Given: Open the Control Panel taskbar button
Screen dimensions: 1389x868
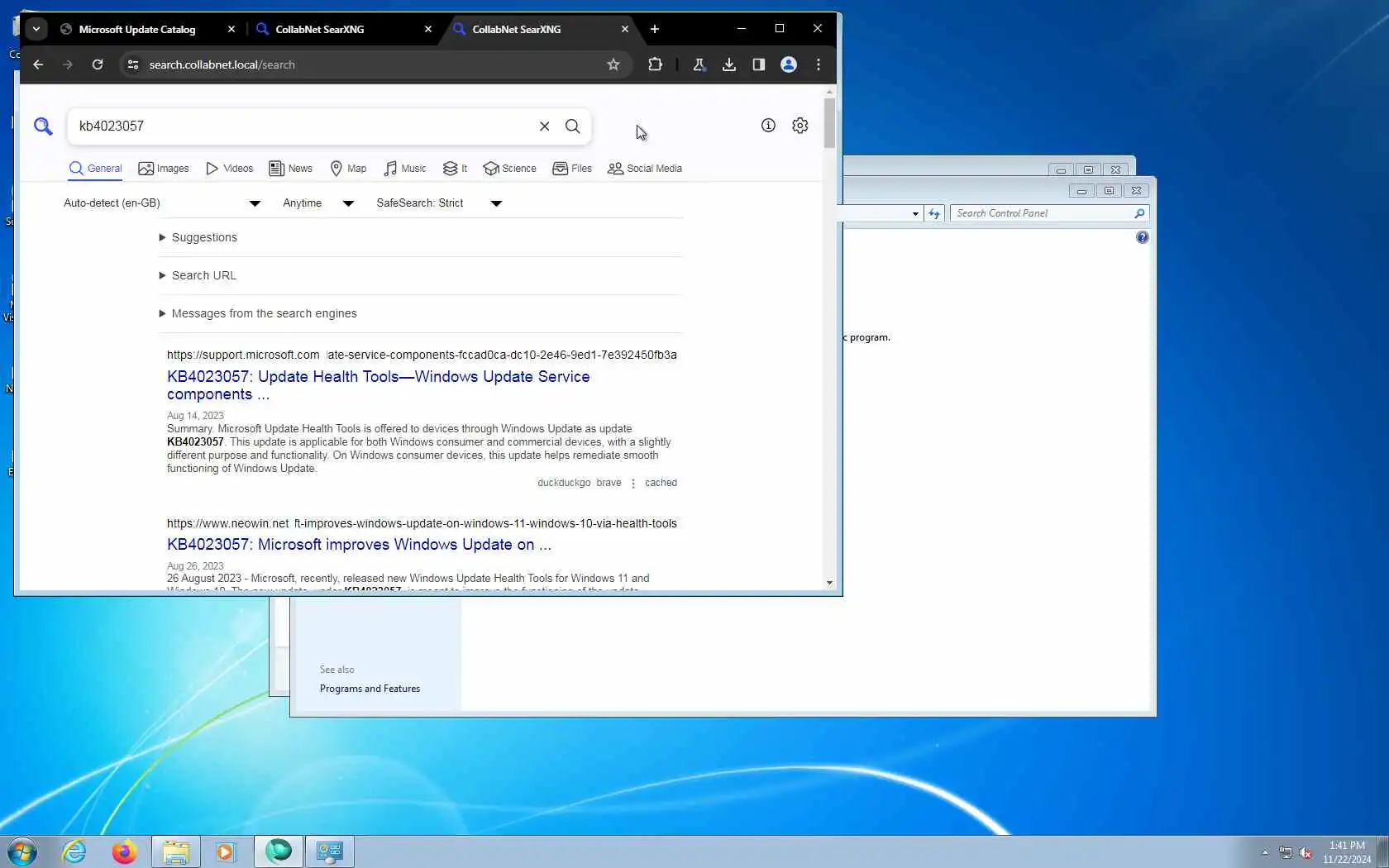Looking at the screenshot, I should tap(330, 851).
